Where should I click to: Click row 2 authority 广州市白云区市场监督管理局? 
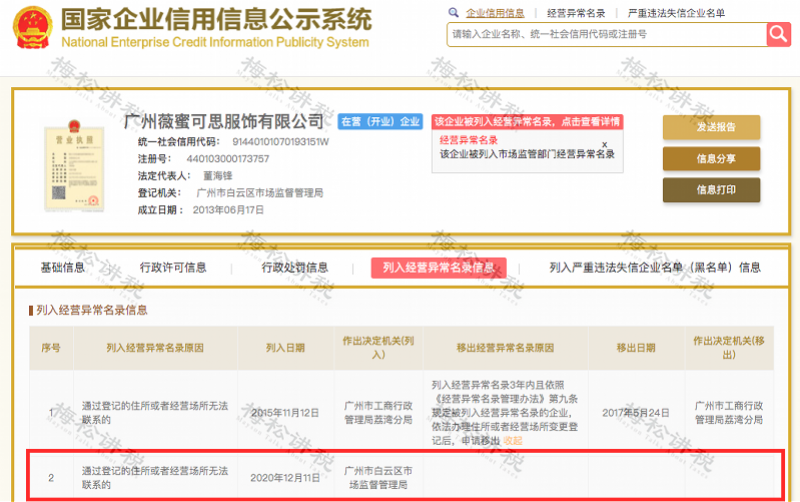point(378,478)
